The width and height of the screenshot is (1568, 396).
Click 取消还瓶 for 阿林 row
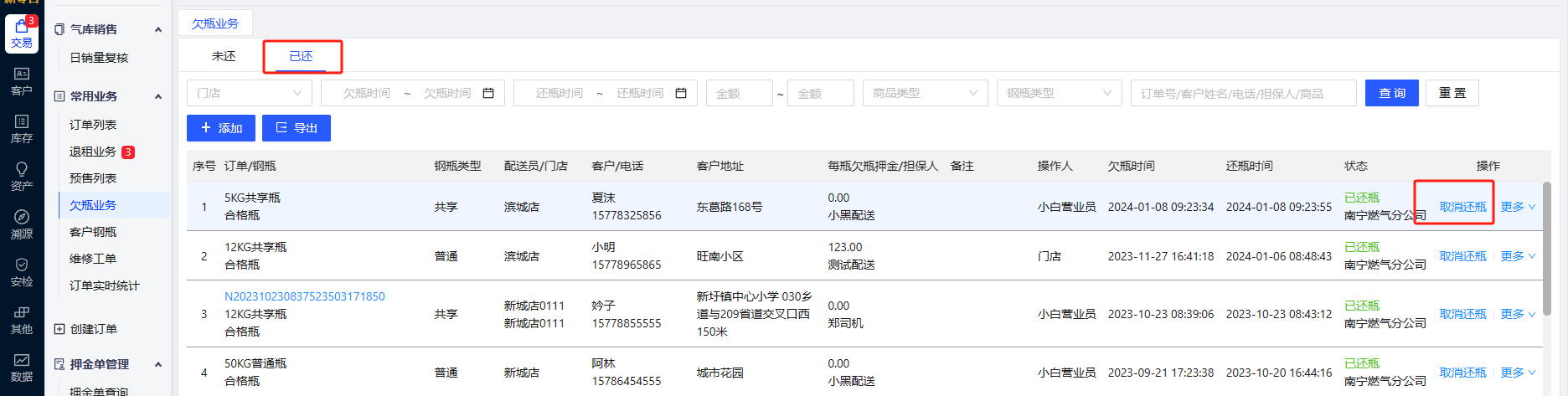pos(1462,373)
